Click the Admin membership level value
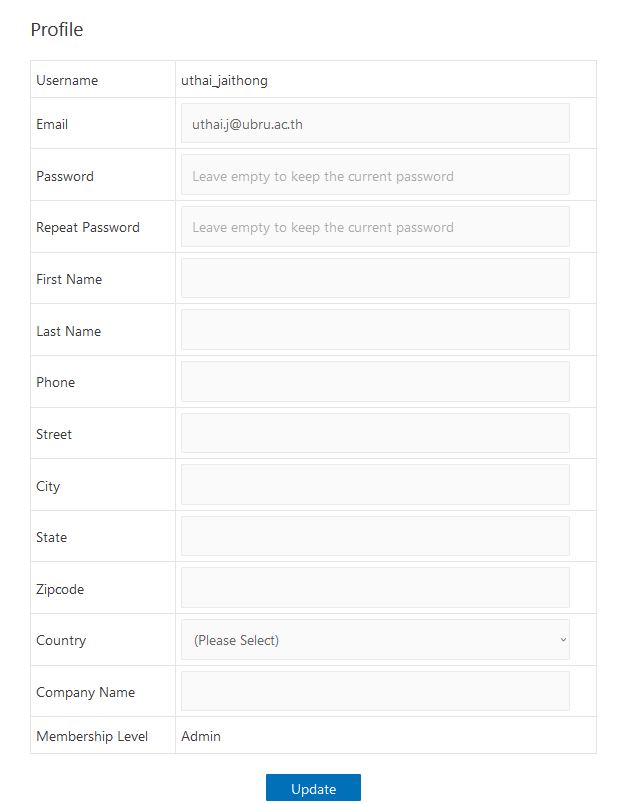Screen dimensions: 629x804 click(x=201, y=736)
